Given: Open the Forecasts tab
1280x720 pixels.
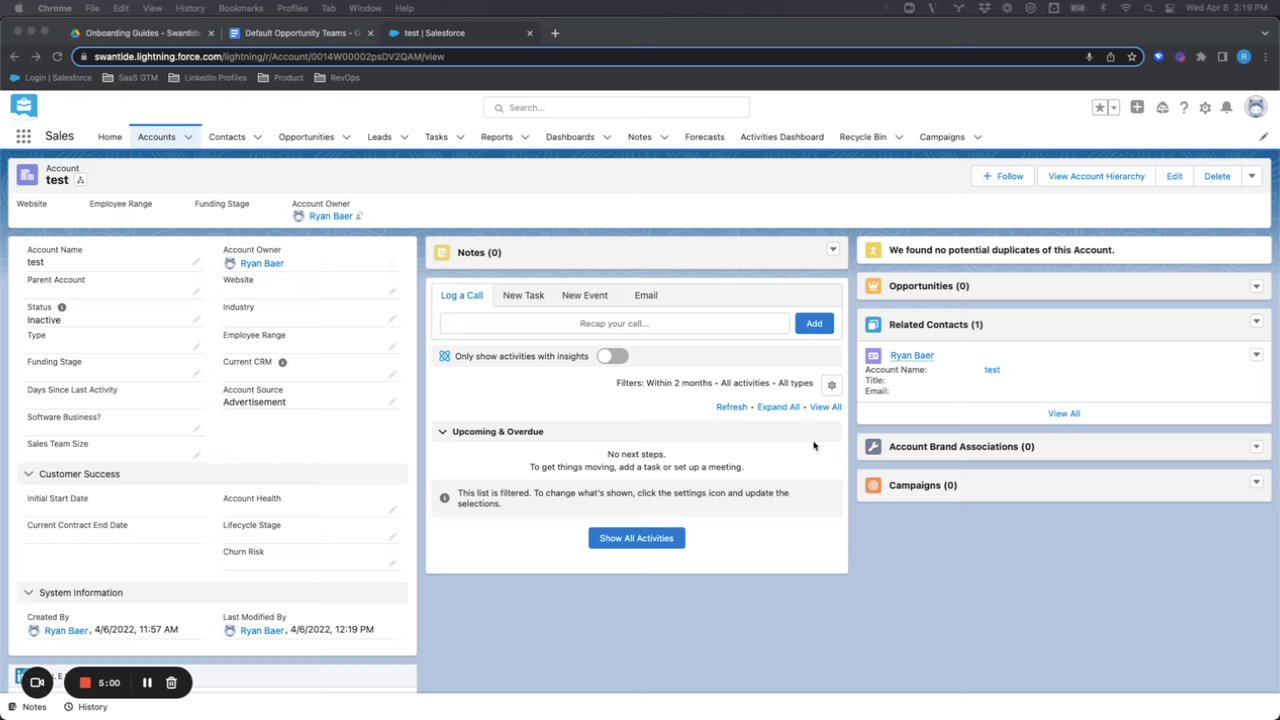Looking at the screenshot, I should click(x=704, y=137).
